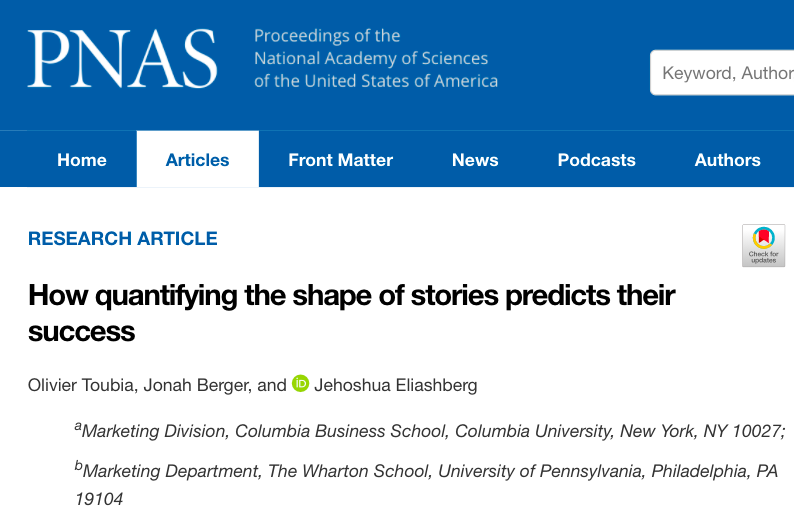Click the Check for updates badge
794x526 pixels.
click(x=763, y=245)
